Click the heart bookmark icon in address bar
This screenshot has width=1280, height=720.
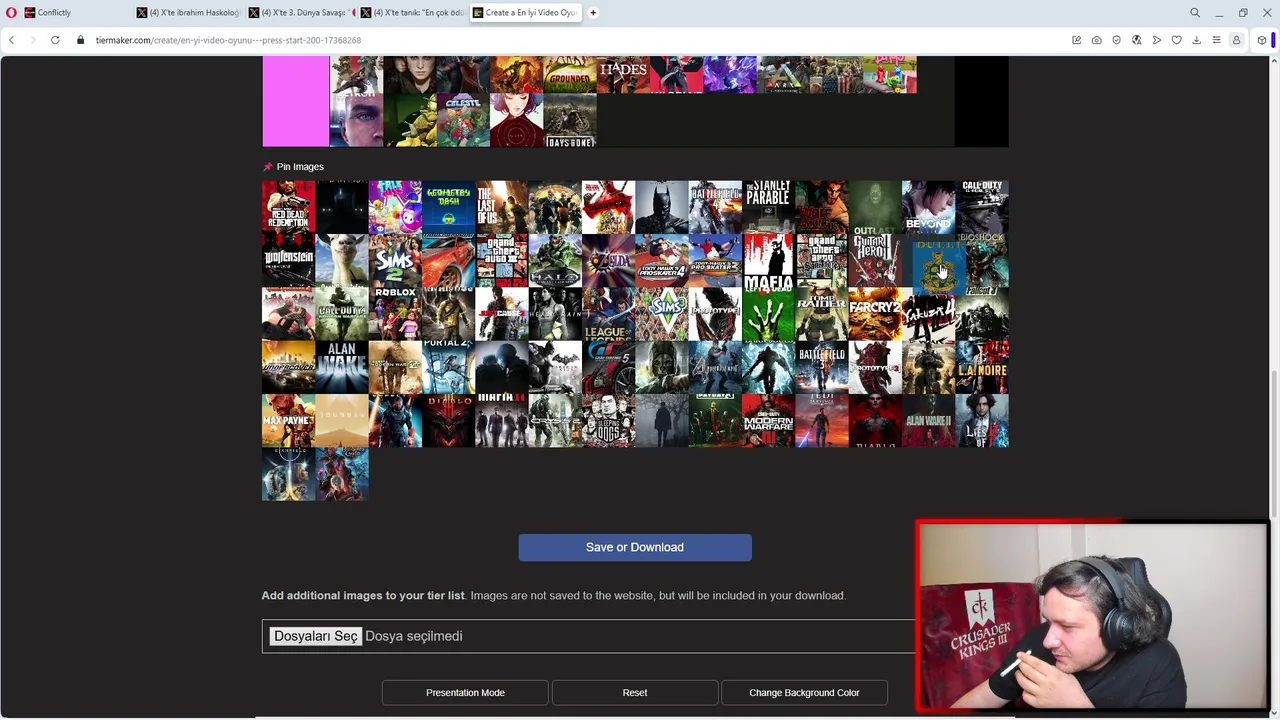coord(1177,40)
